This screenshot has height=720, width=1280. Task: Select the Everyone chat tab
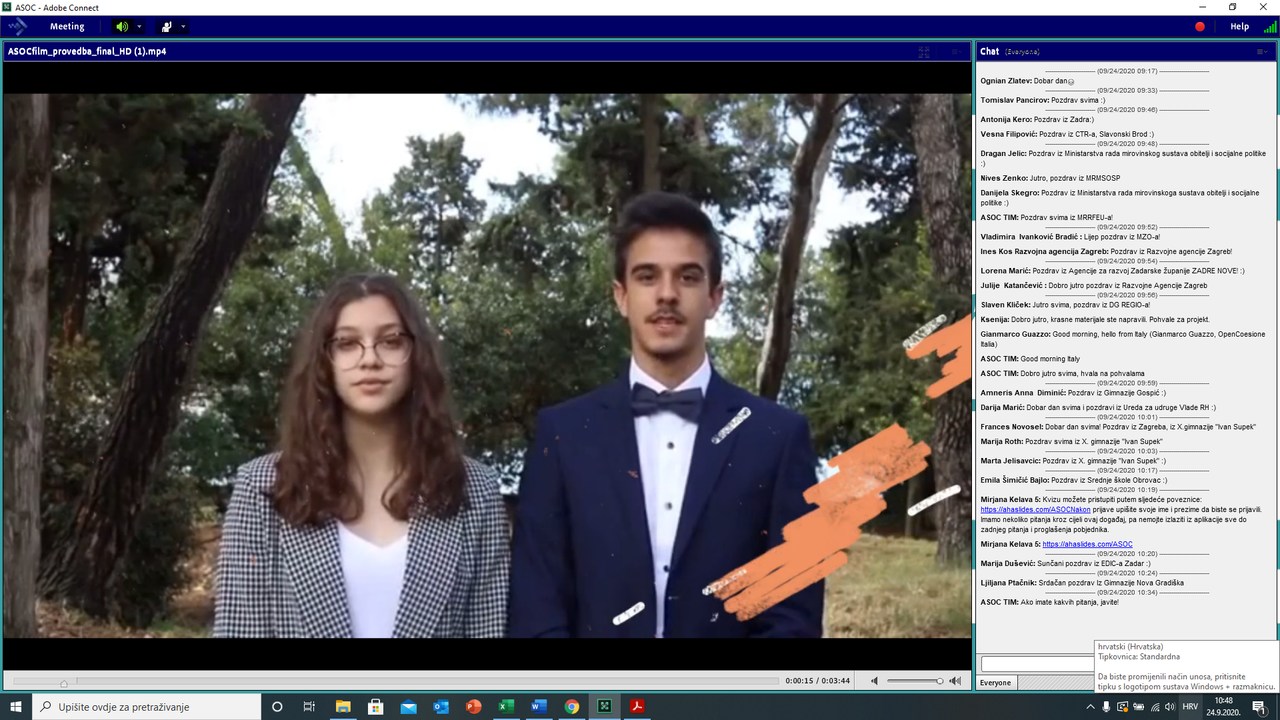point(995,683)
